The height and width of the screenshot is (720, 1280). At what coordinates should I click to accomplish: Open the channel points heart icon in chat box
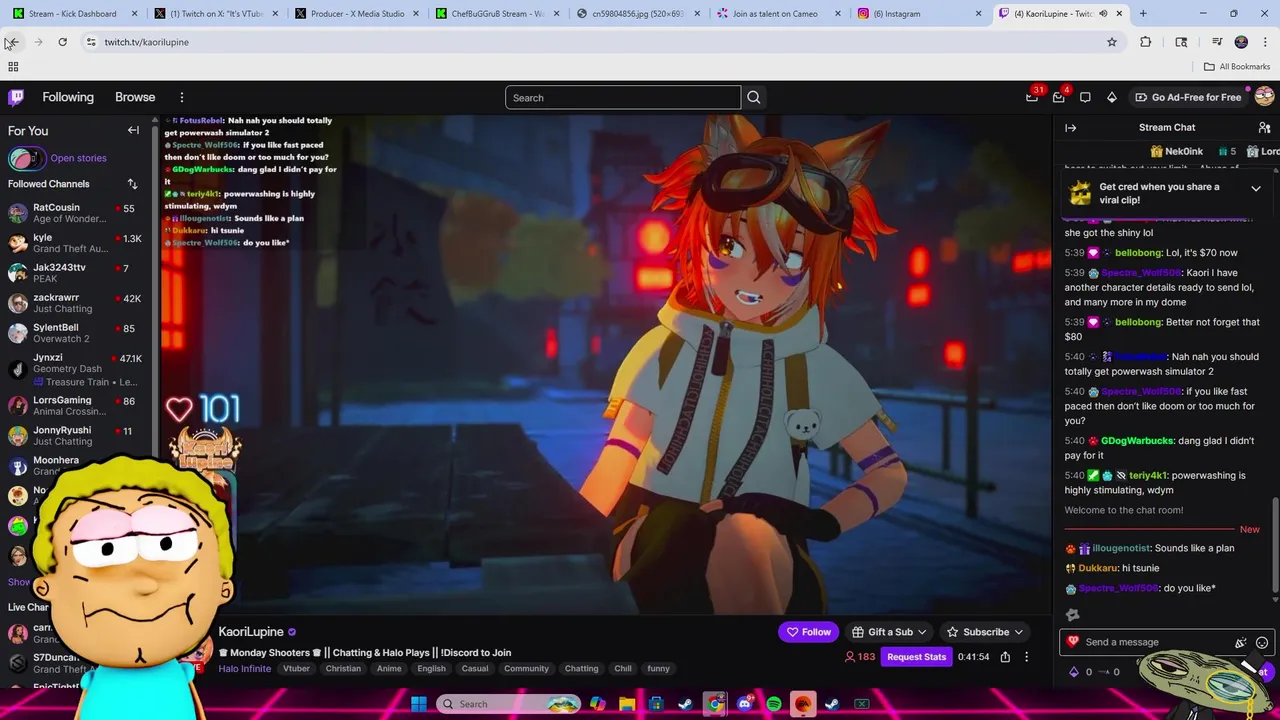[1073, 642]
